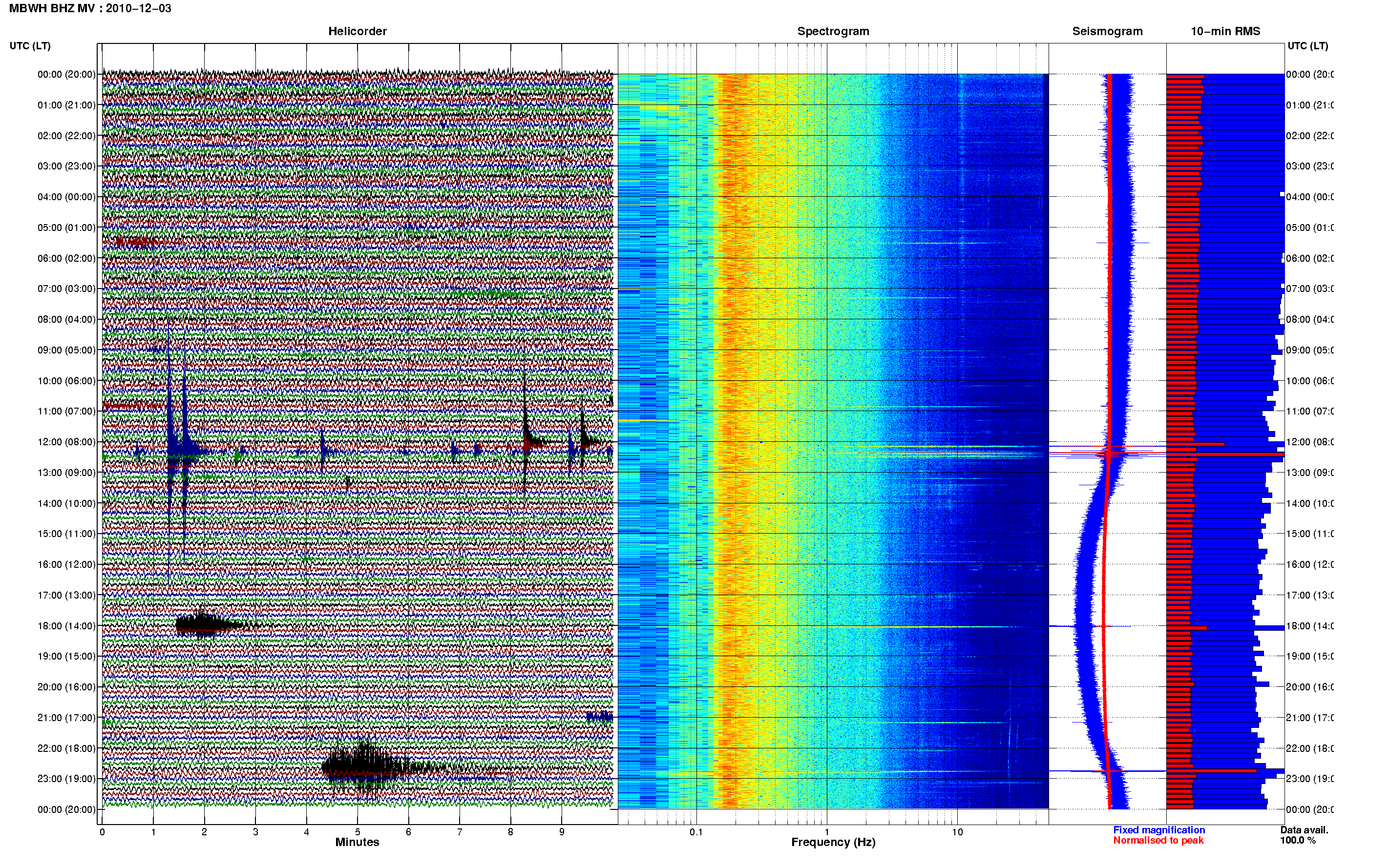Click the left time label '16:00 (12:00)'
Screen dimensions: 1389x868
click(x=66, y=564)
